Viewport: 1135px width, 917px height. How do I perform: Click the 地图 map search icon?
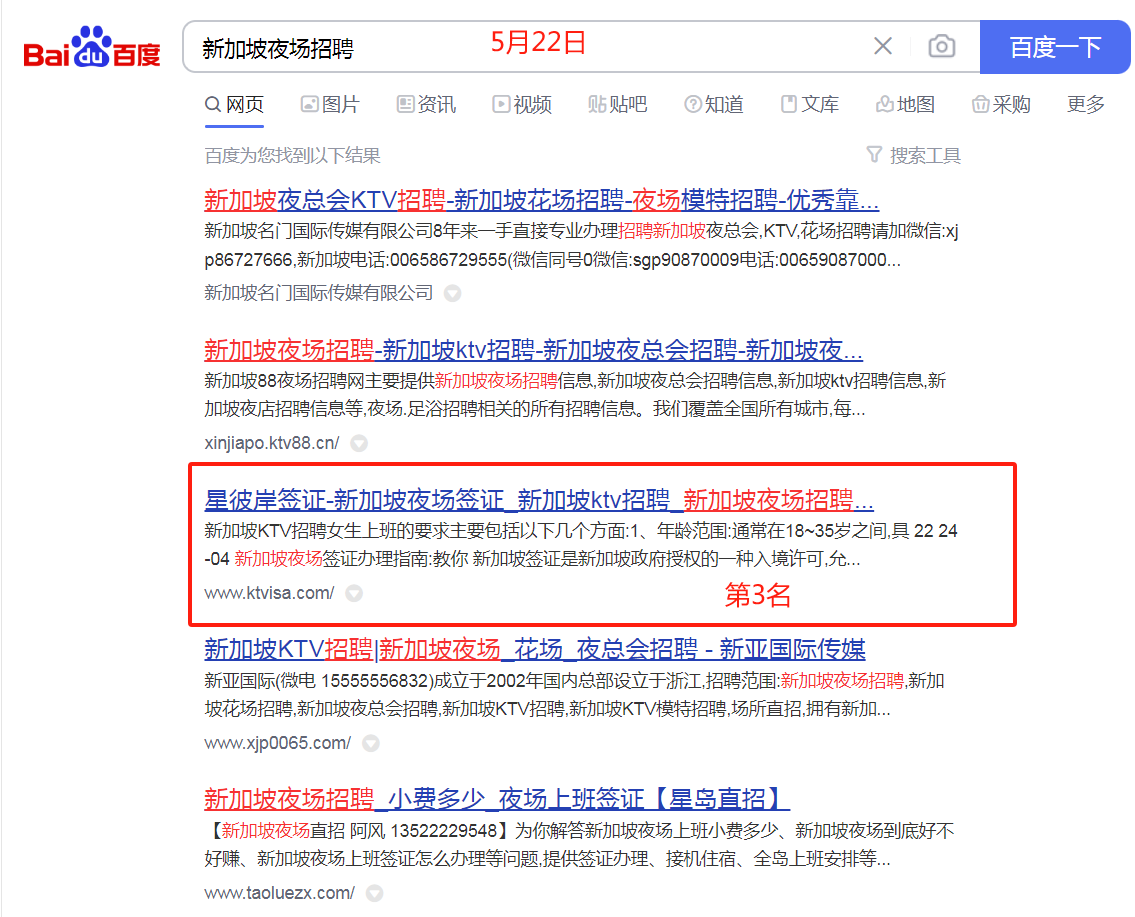pyautogui.click(x=884, y=104)
